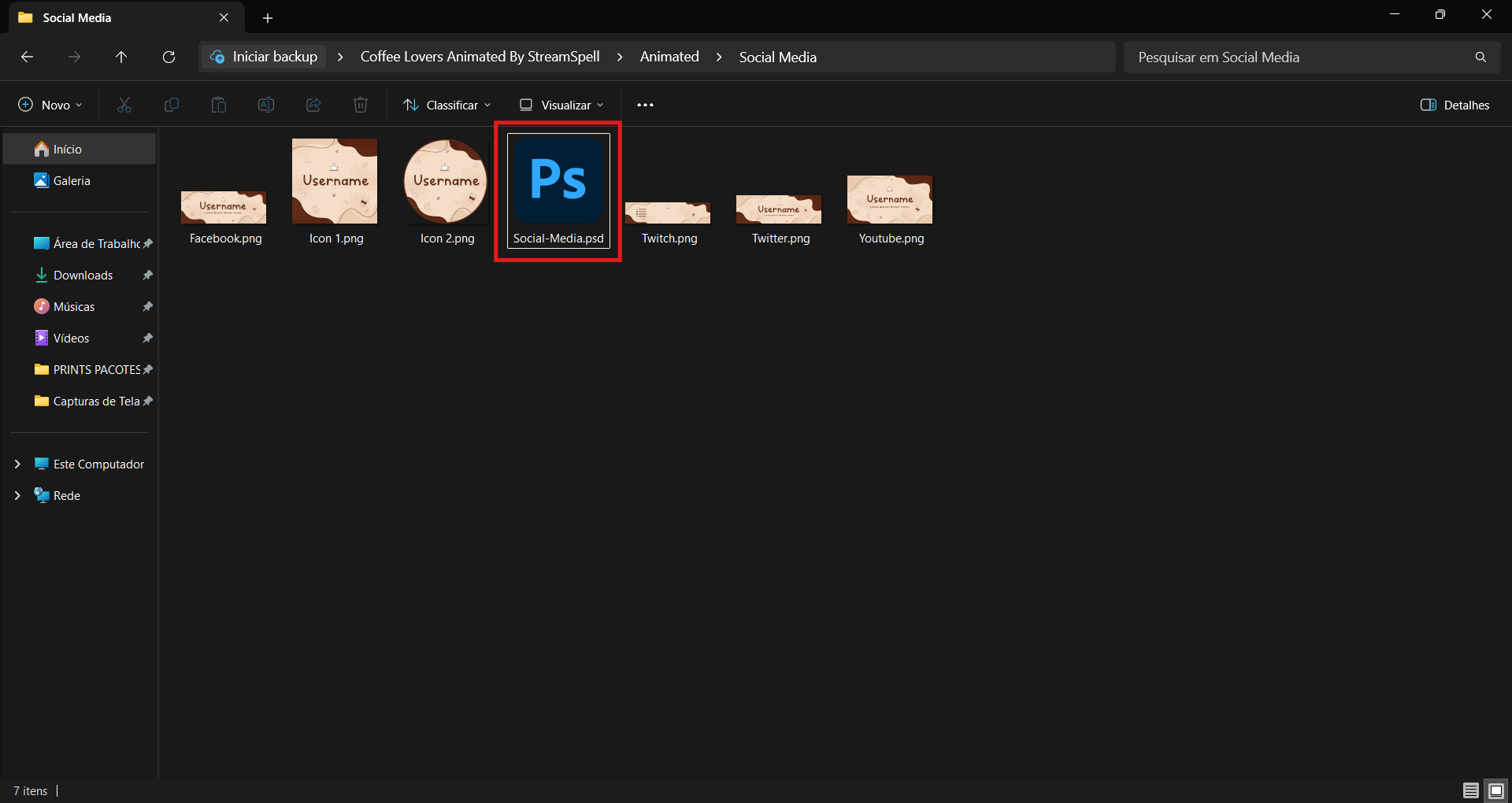Viewport: 1512px width, 803px height.
Task: Go up one folder level
Action: click(121, 57)
